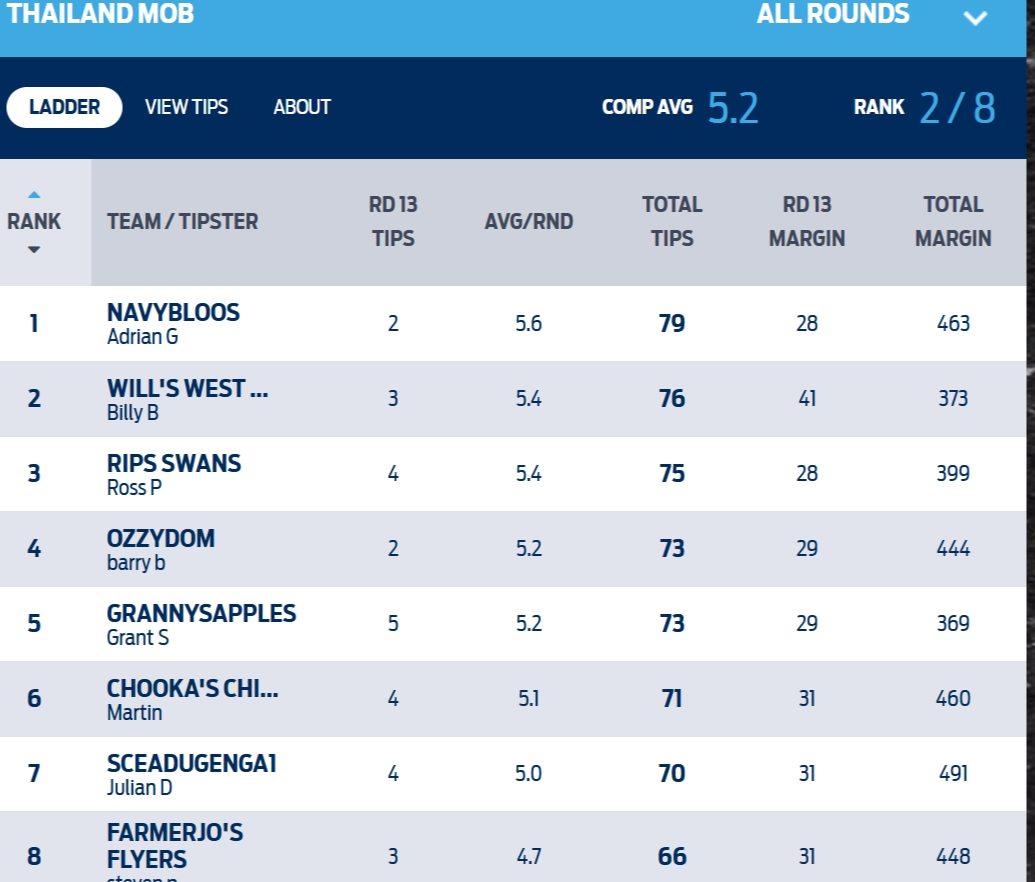Sort by RD 13 TIPS column
Screen dimensions: 1035x882
(393, 221)
